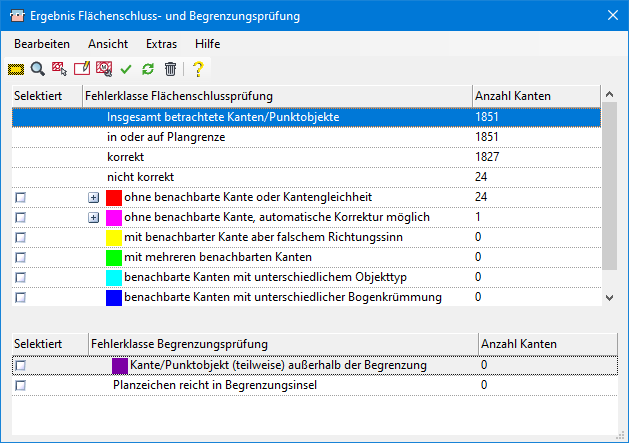
Task: Tick checkbox for 'mit mehreren benachbarten Kanten'
Action: (20, 257)
